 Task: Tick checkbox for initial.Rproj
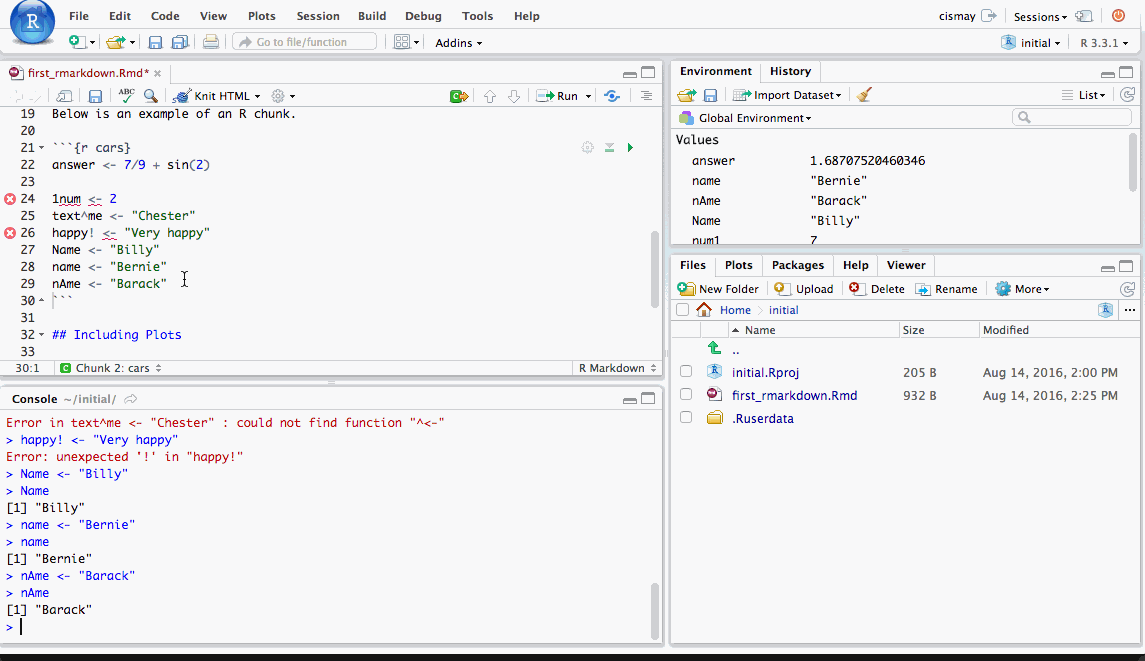click(x=686, y=372)
